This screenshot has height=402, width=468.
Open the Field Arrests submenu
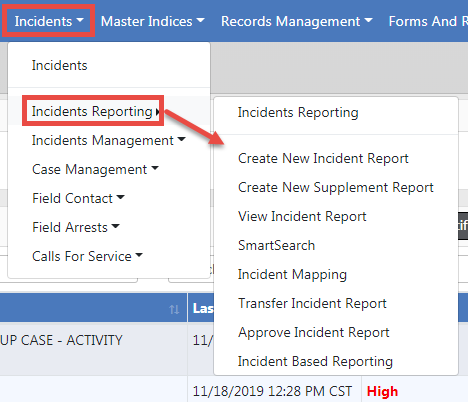click(75, 227)
